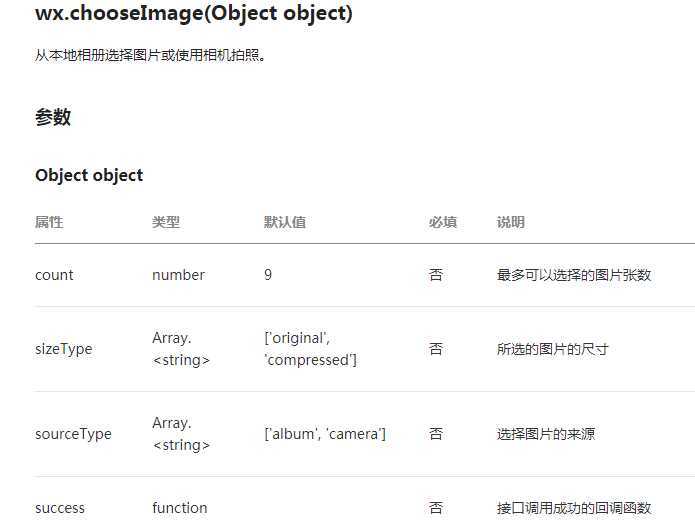Image resolution: width=695 pixels, height=525 pixels.
Task: Click the 类型 column header
Action: click(x=166, y=222)
